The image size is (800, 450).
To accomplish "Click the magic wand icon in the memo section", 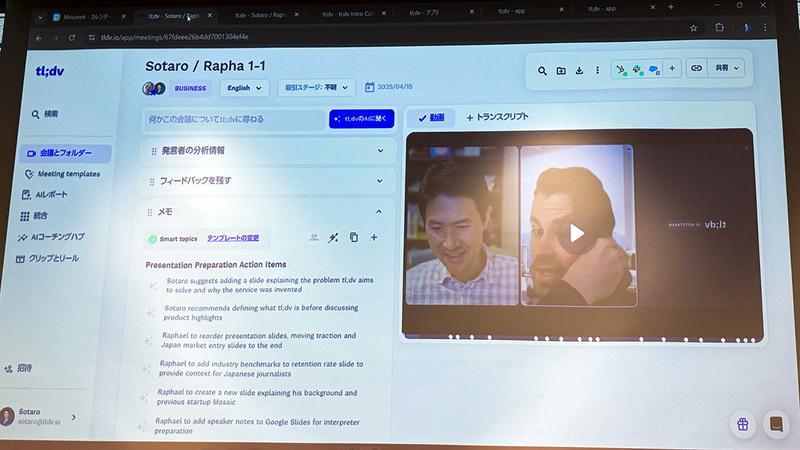I will point(333,238).
